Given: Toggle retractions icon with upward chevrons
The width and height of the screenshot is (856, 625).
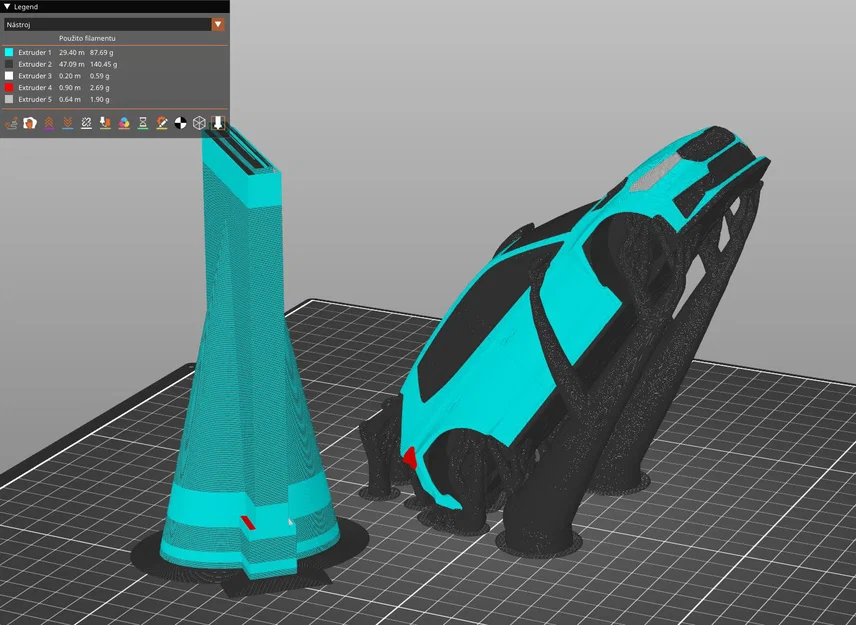Looking at the screenshot, I should coord(49,123).
